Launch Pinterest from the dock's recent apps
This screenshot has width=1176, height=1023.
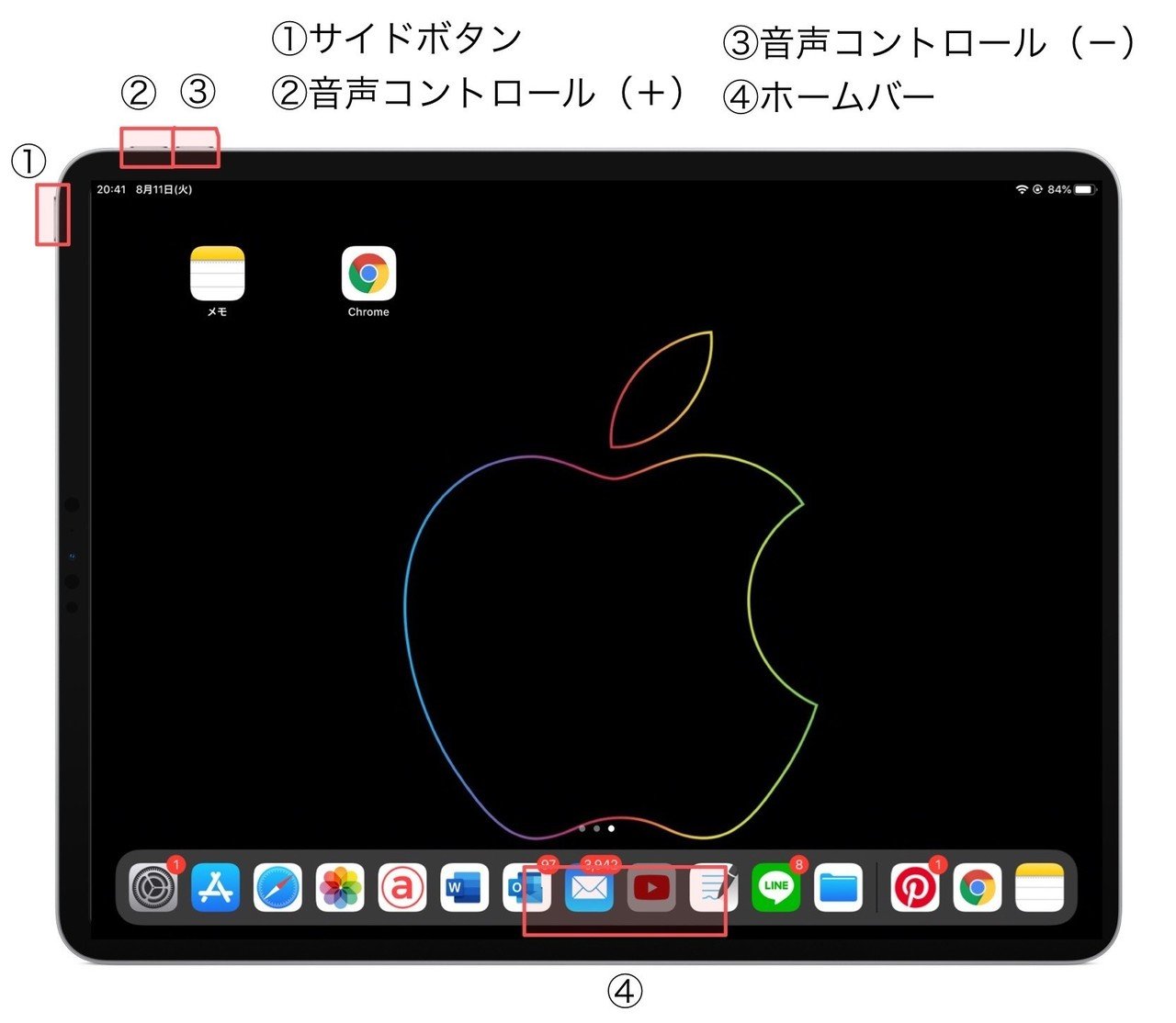pyautogui.click(x=915, y=888)
